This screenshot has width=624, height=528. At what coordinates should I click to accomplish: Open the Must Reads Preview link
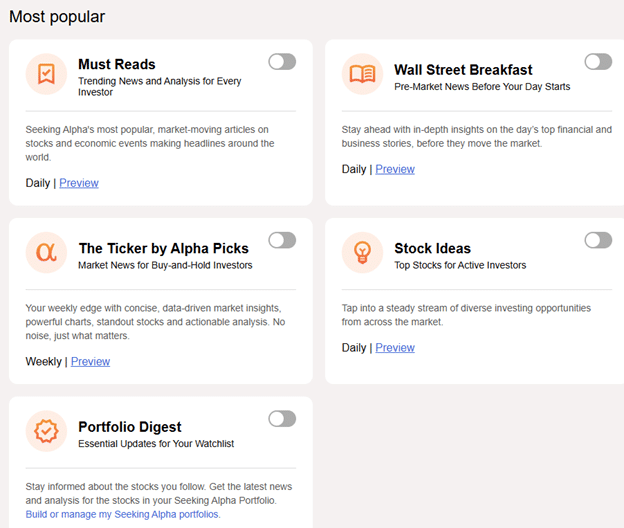79,183
